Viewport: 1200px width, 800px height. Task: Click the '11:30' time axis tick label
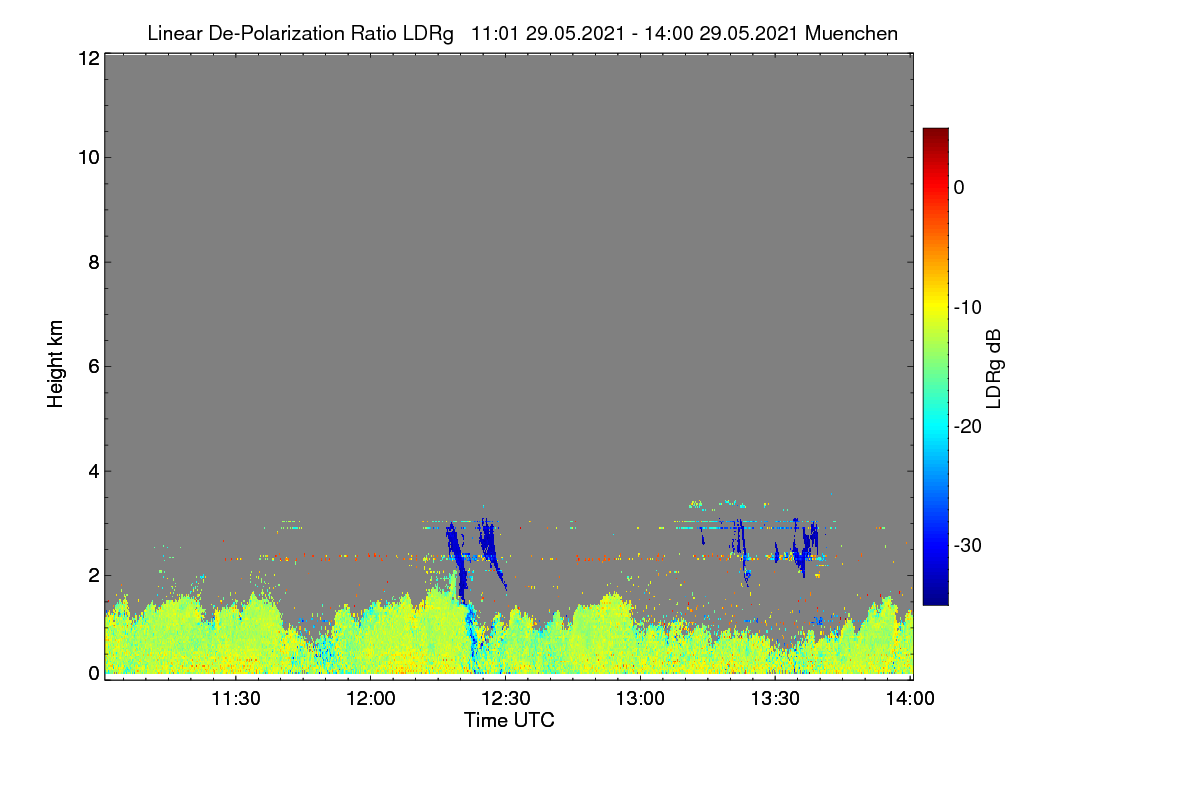pos(235,699)
